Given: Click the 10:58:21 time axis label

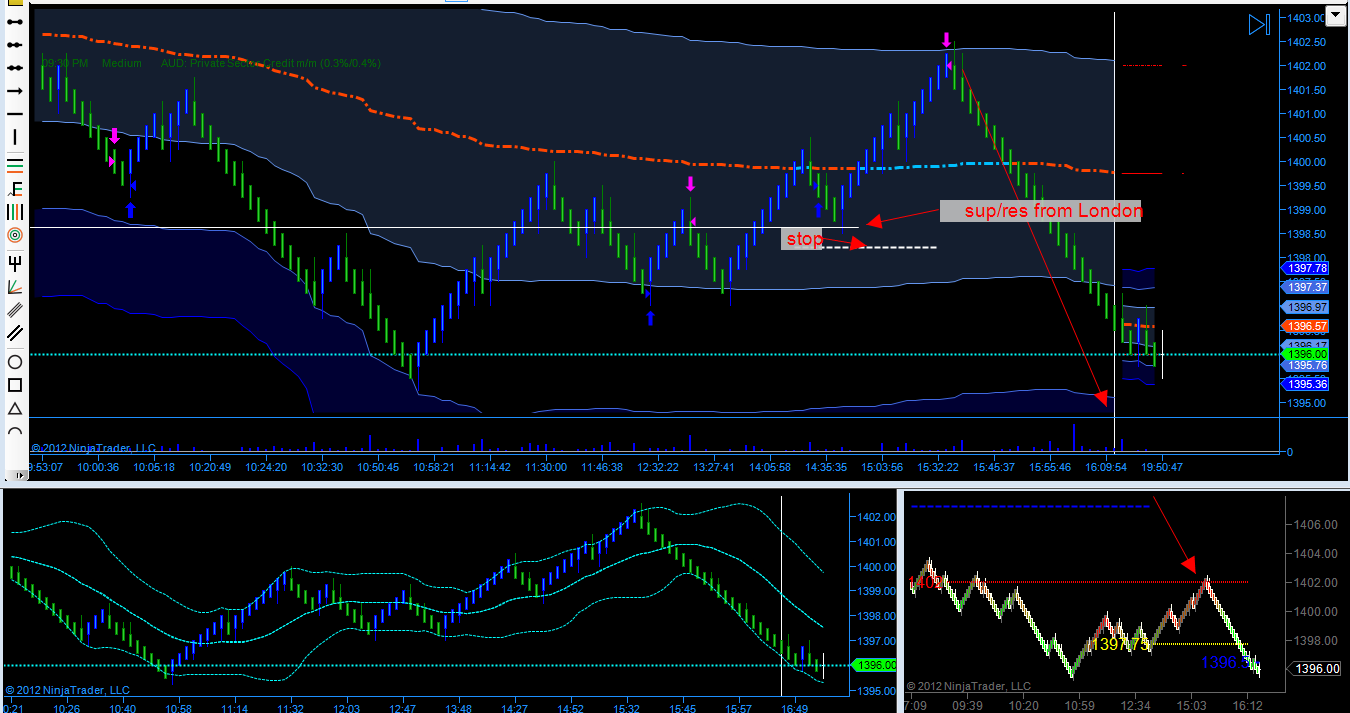Looking at the screenshot, I should pos(434,467).
